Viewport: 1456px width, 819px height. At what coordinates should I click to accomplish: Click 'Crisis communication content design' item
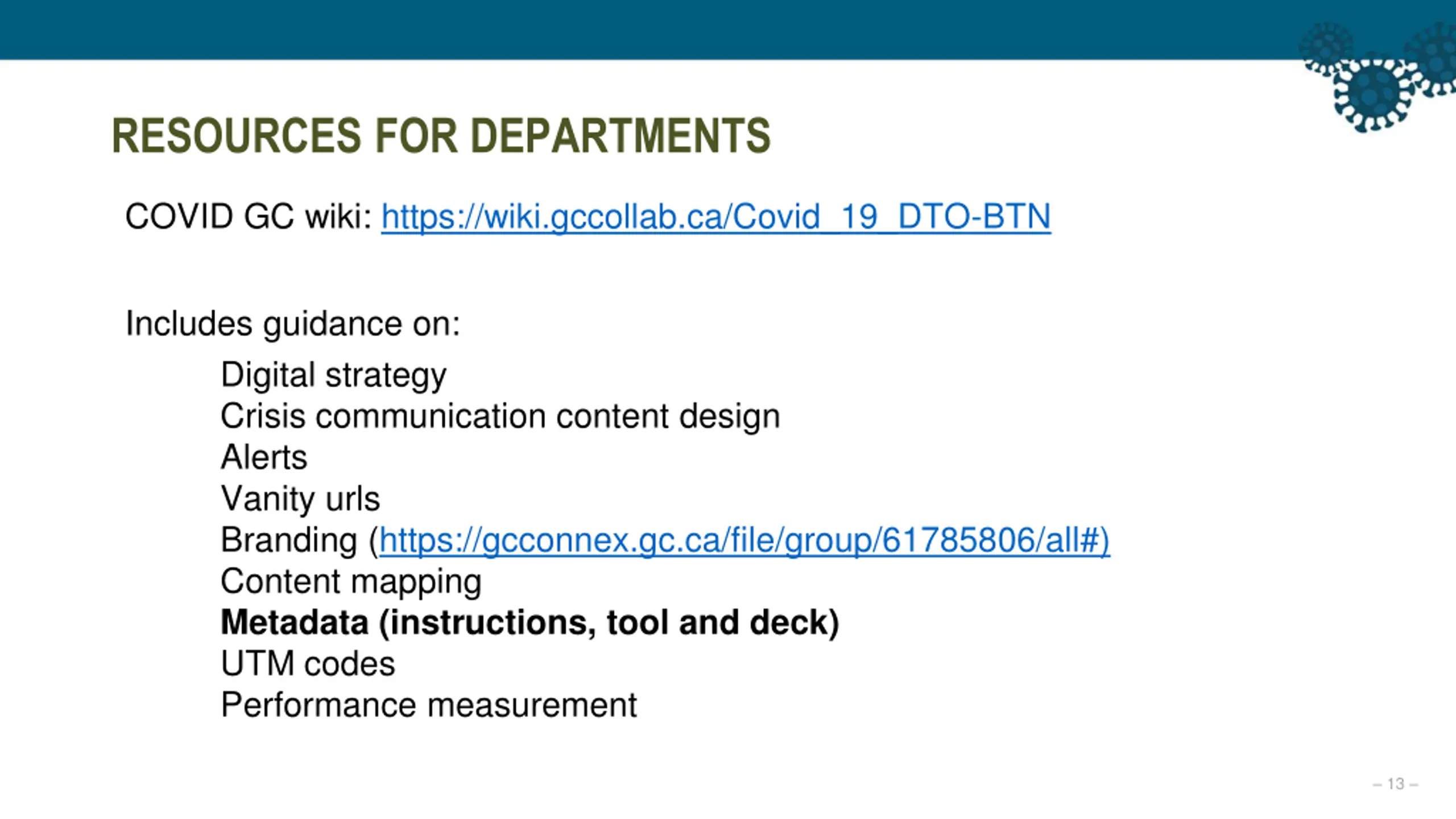[500, 416]
